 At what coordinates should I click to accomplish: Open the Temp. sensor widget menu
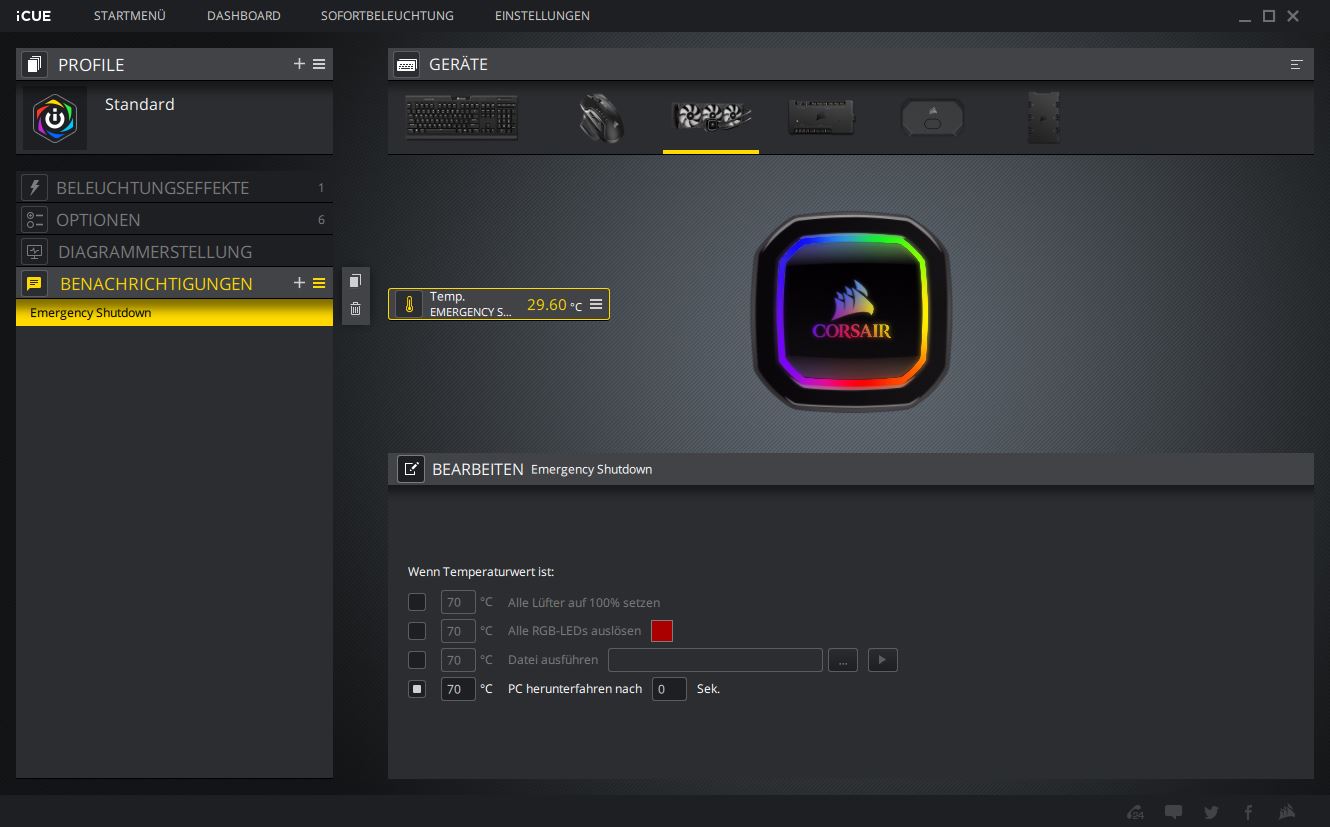(596, 304)
